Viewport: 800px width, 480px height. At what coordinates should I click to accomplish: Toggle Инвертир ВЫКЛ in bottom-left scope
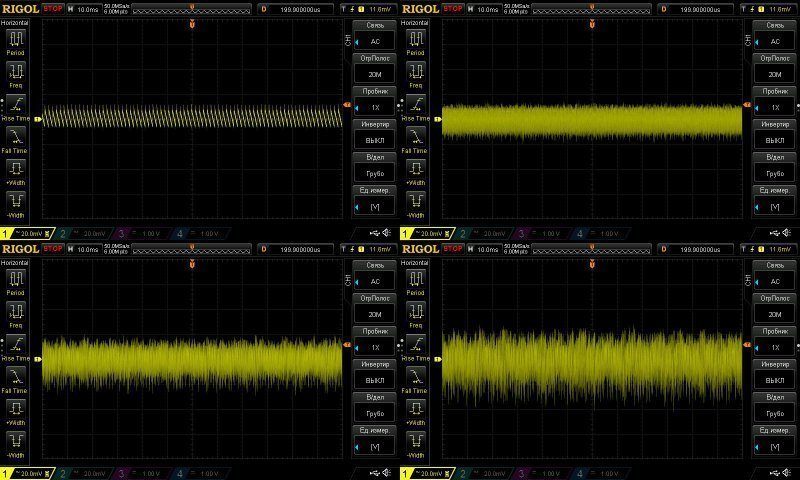coord(375,374)
